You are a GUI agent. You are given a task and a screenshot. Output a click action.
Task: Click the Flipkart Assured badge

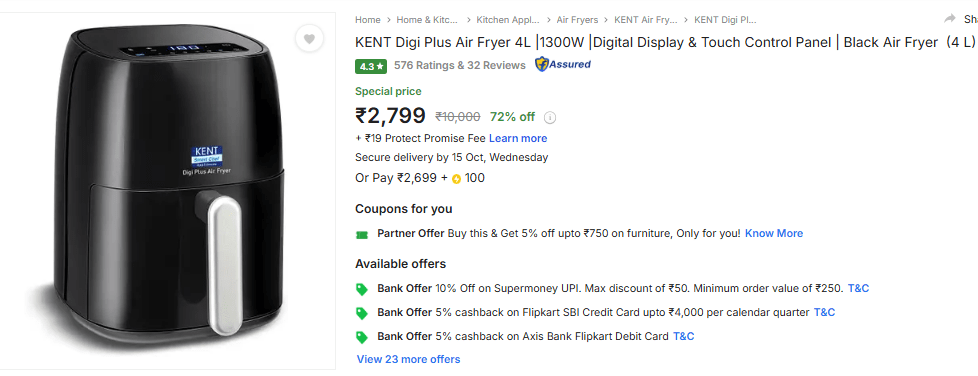point(563,64)
